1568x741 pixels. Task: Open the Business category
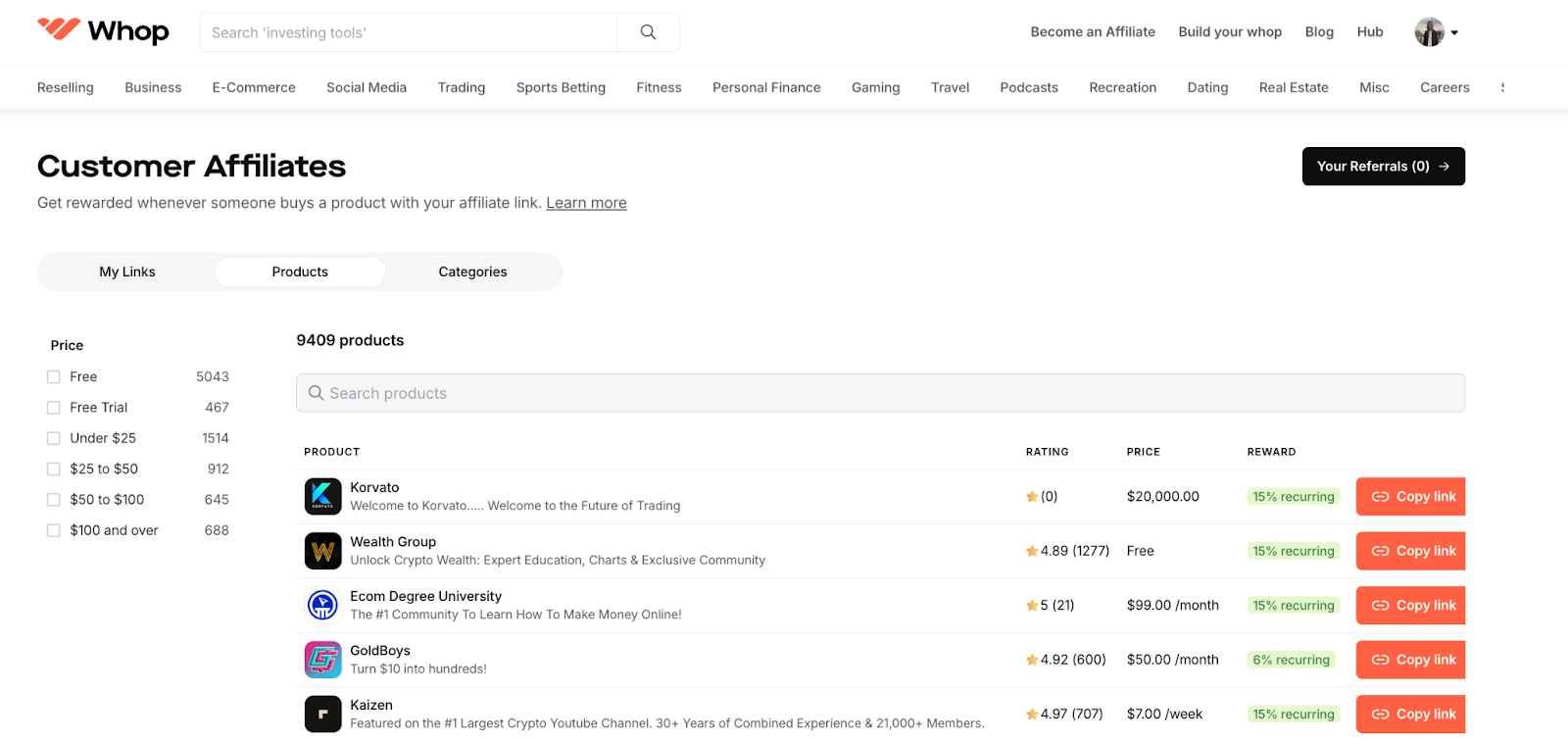153,87
